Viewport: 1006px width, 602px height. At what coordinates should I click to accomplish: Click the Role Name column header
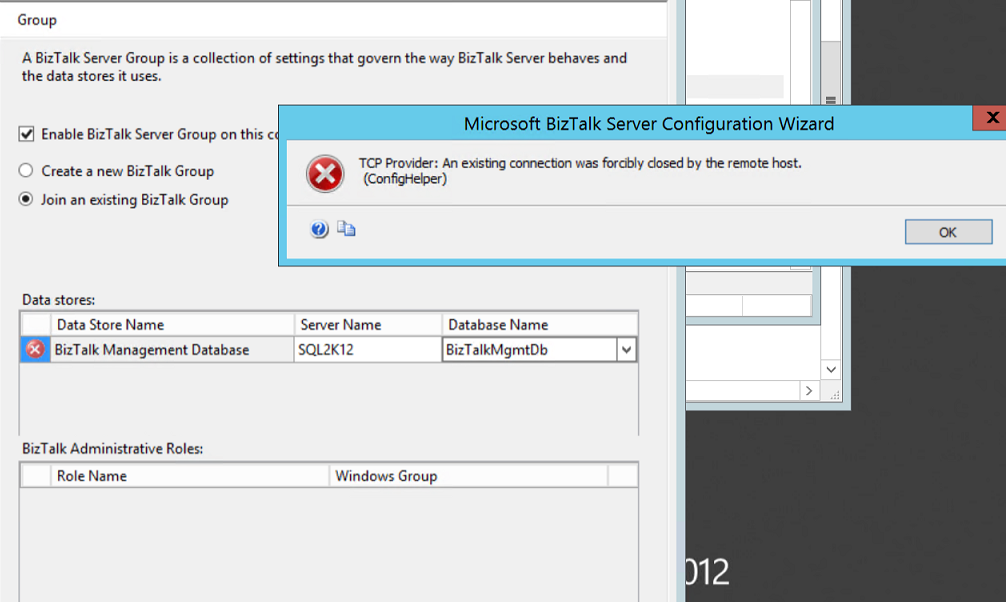point(190,476)
